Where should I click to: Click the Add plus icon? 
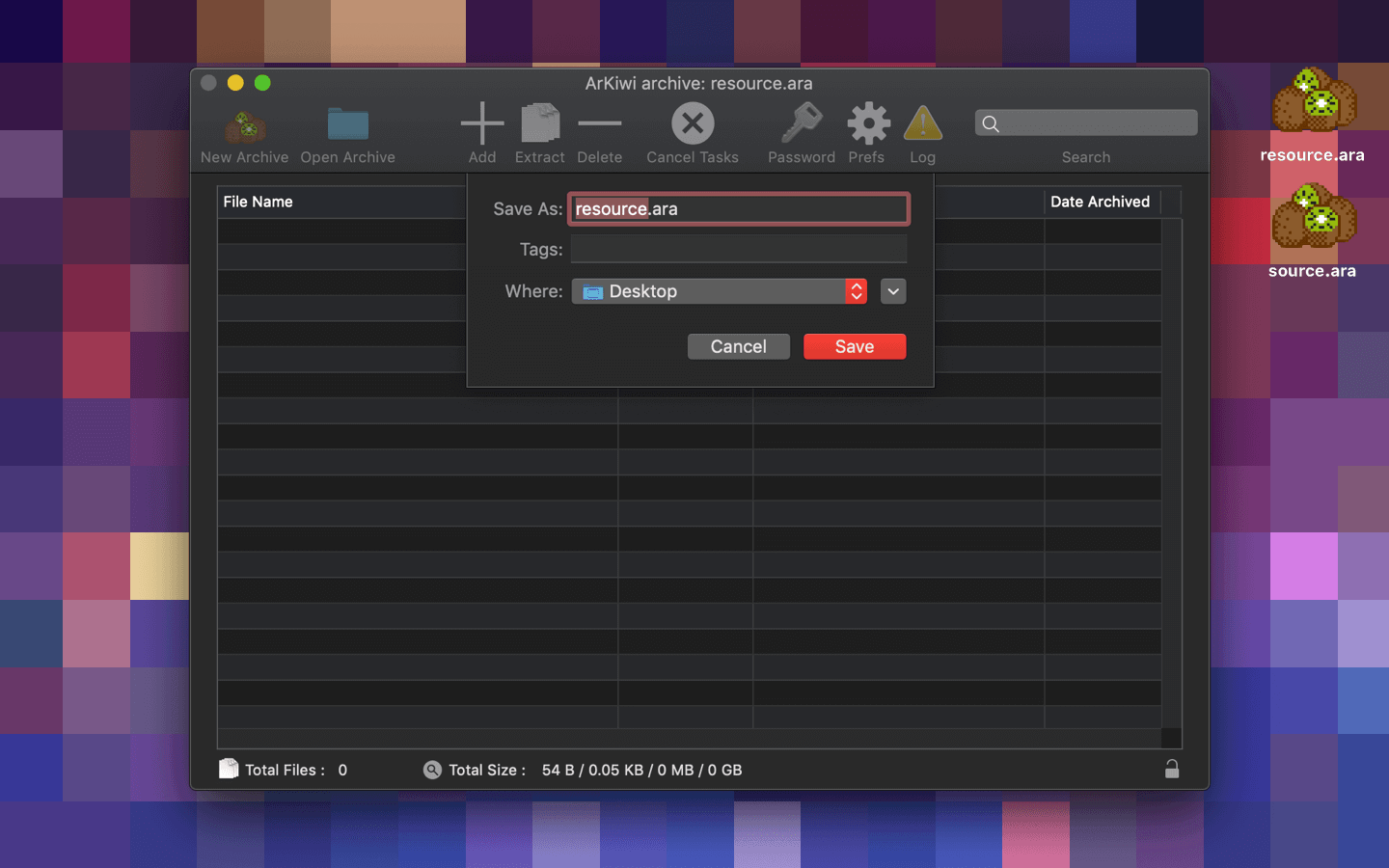pos(481,124)
